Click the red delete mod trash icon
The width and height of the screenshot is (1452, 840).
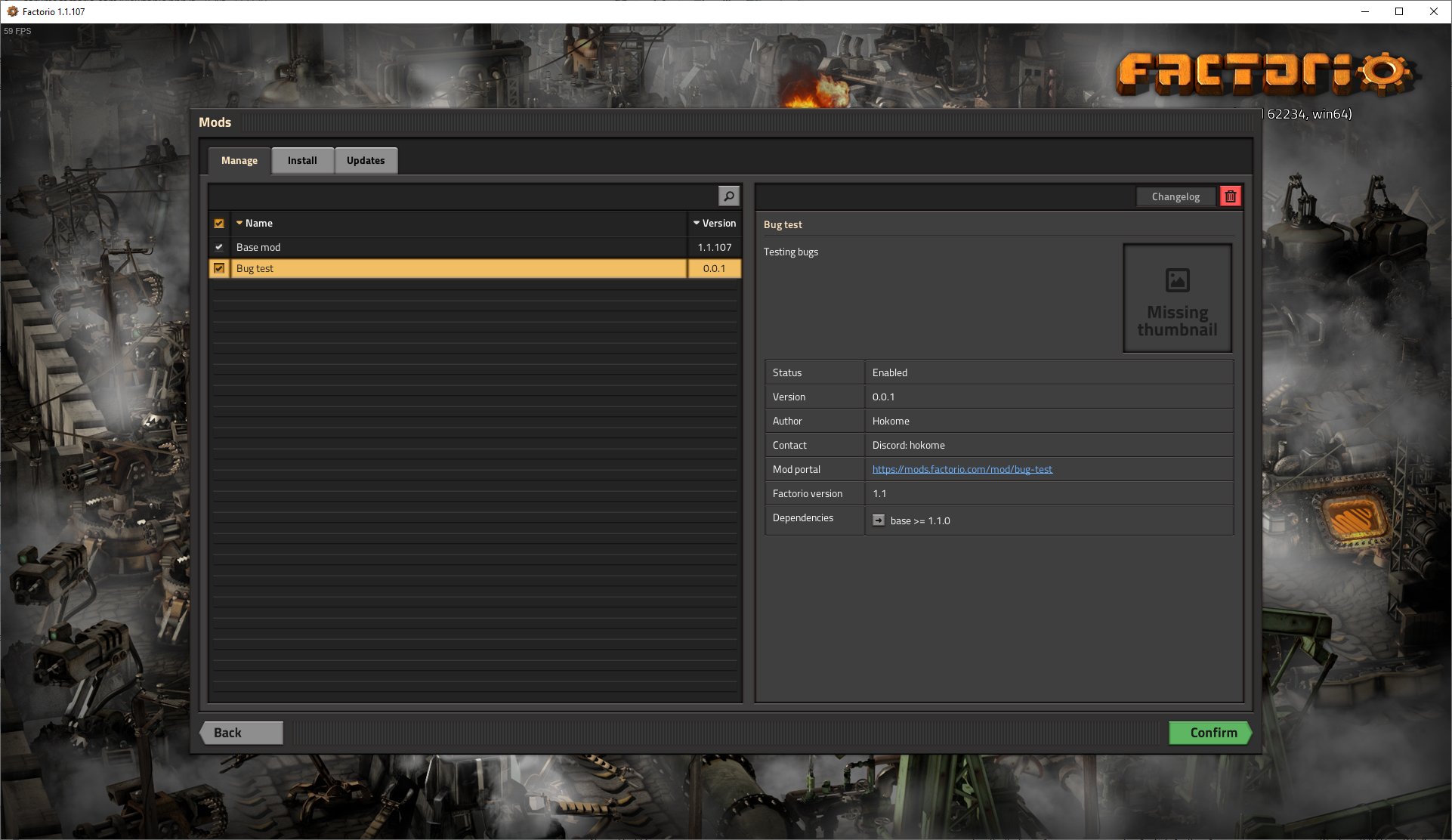(1231, 196)
